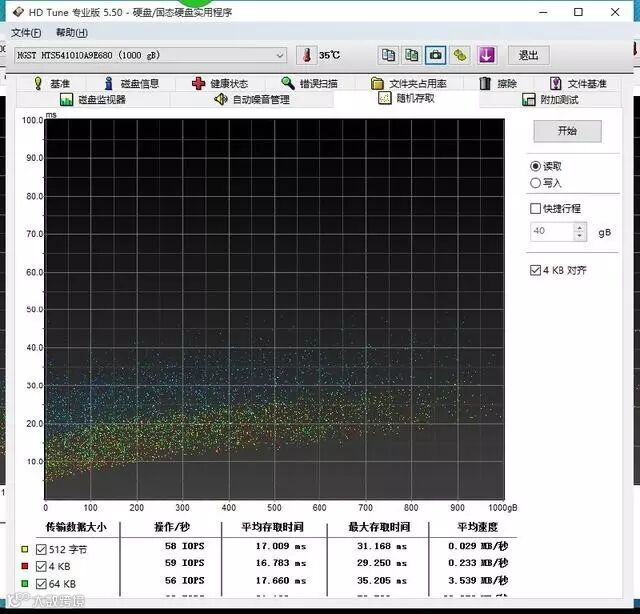Screen dimensions: 640x614
Task: Click the 平均速度 column header
Action: tap(478, 527)
